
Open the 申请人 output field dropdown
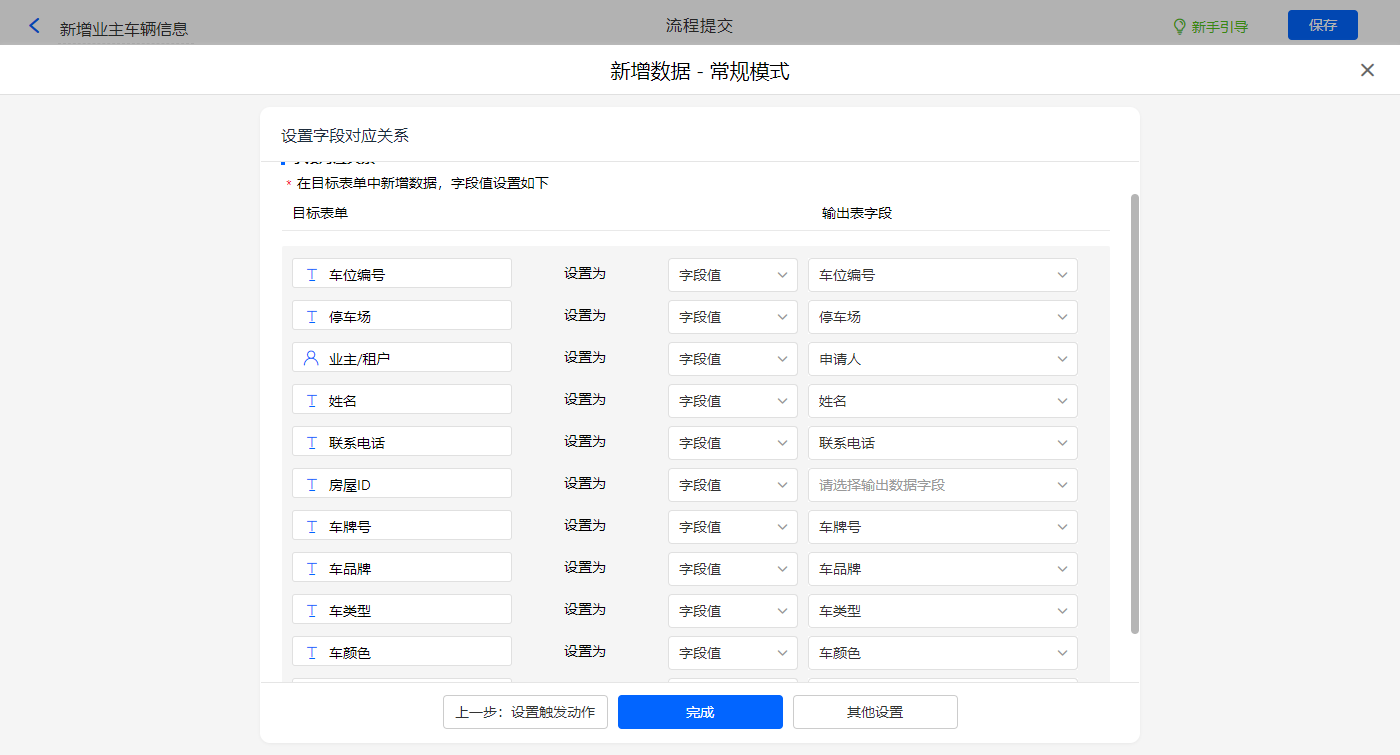pos(942,359)
